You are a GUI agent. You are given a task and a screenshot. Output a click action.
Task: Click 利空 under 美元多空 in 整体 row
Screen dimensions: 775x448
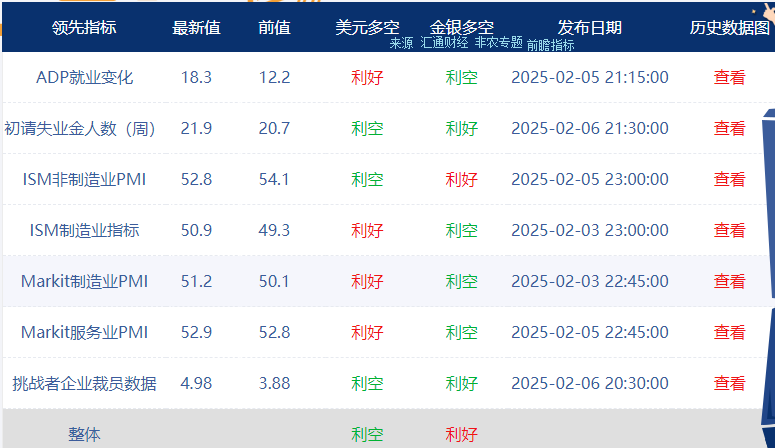tap(367, 434)
